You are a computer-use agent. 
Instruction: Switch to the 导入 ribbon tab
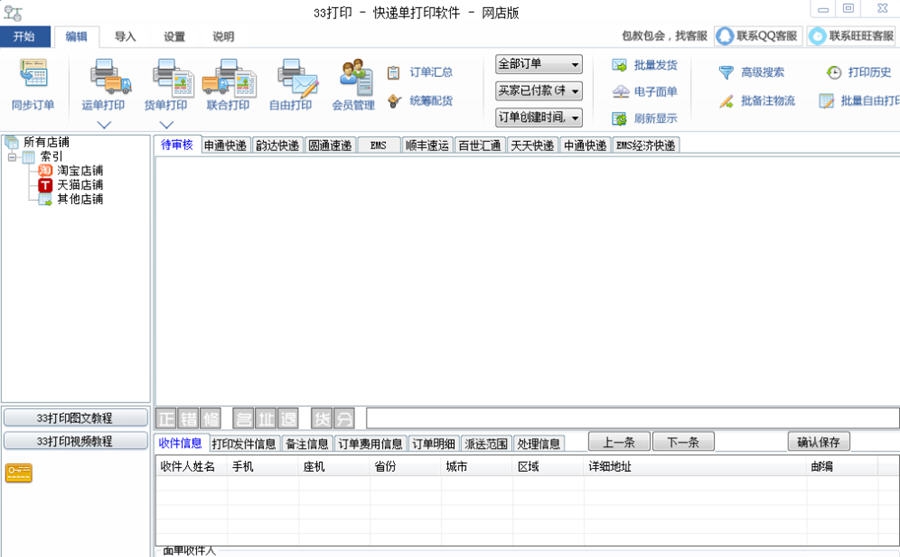tap(125, 37)
